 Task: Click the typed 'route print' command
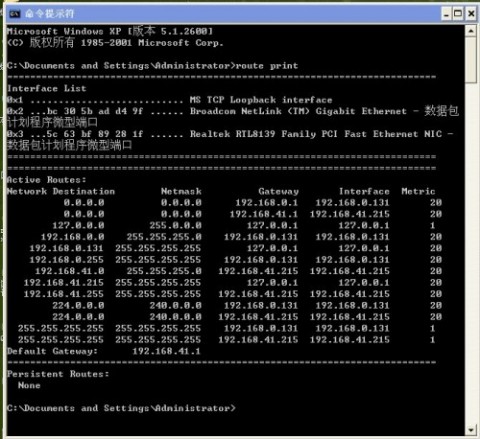(x=267, y=66)
